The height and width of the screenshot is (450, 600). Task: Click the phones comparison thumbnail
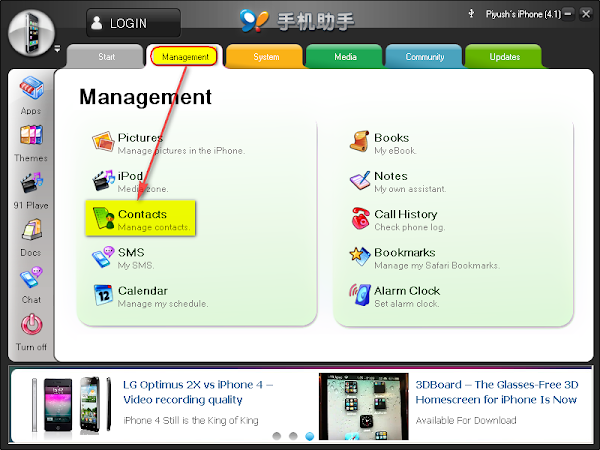(x=72, y=406)
